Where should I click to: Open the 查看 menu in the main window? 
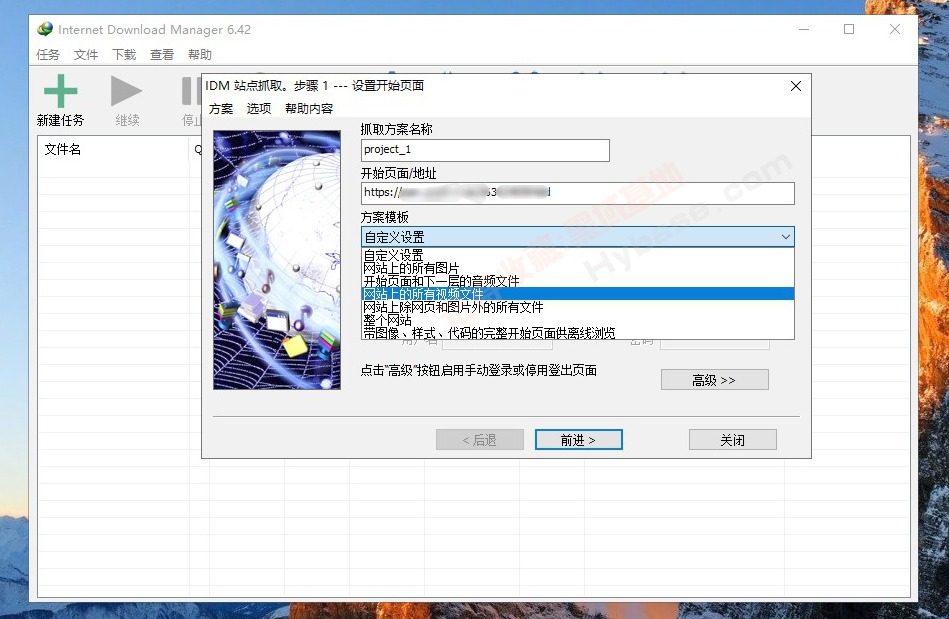pos(162,54)
